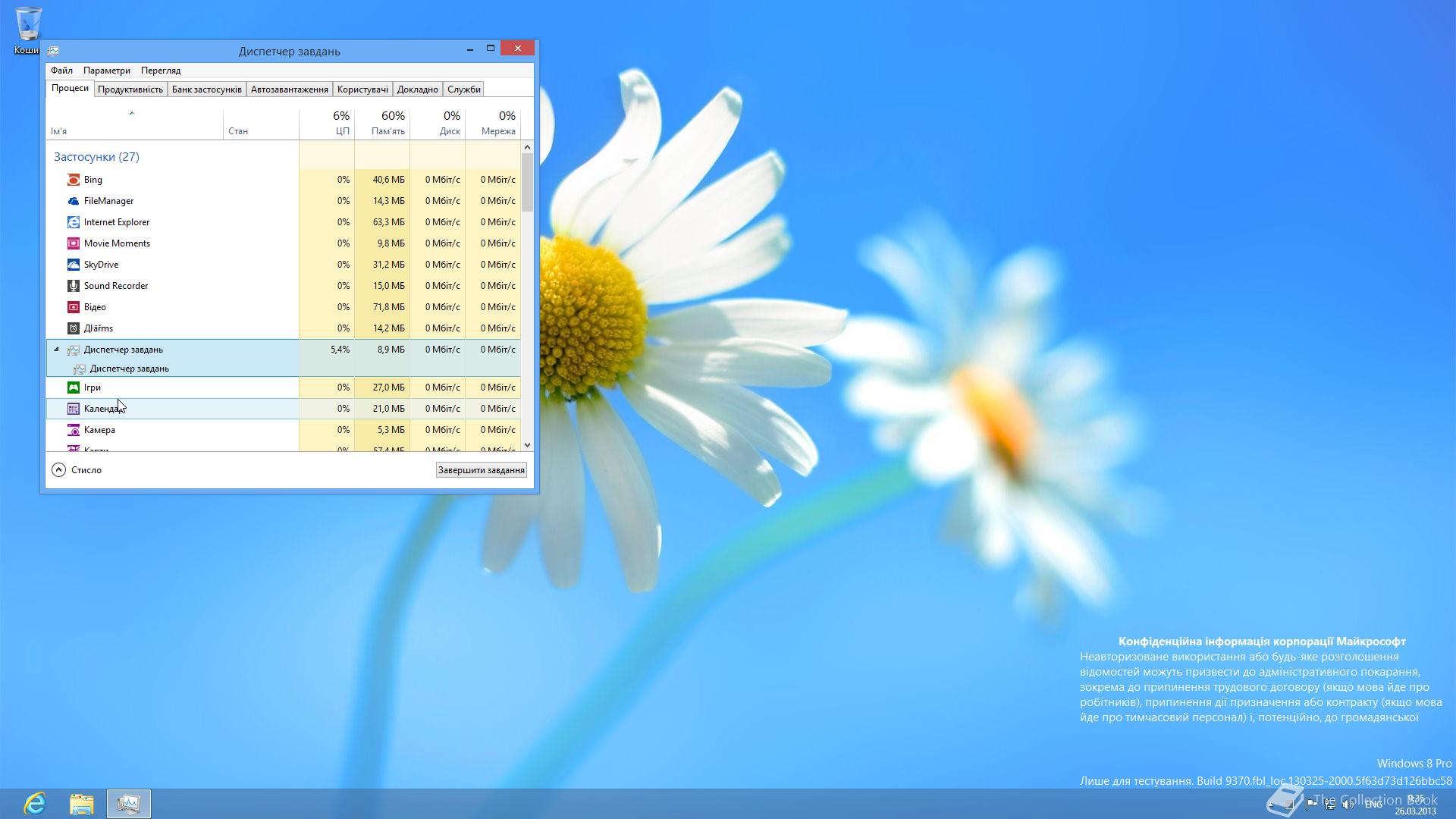This screenshot has width=1456, height=819.
Task: Sort by the Пам'ять column header
Action: tap(382, 124)
